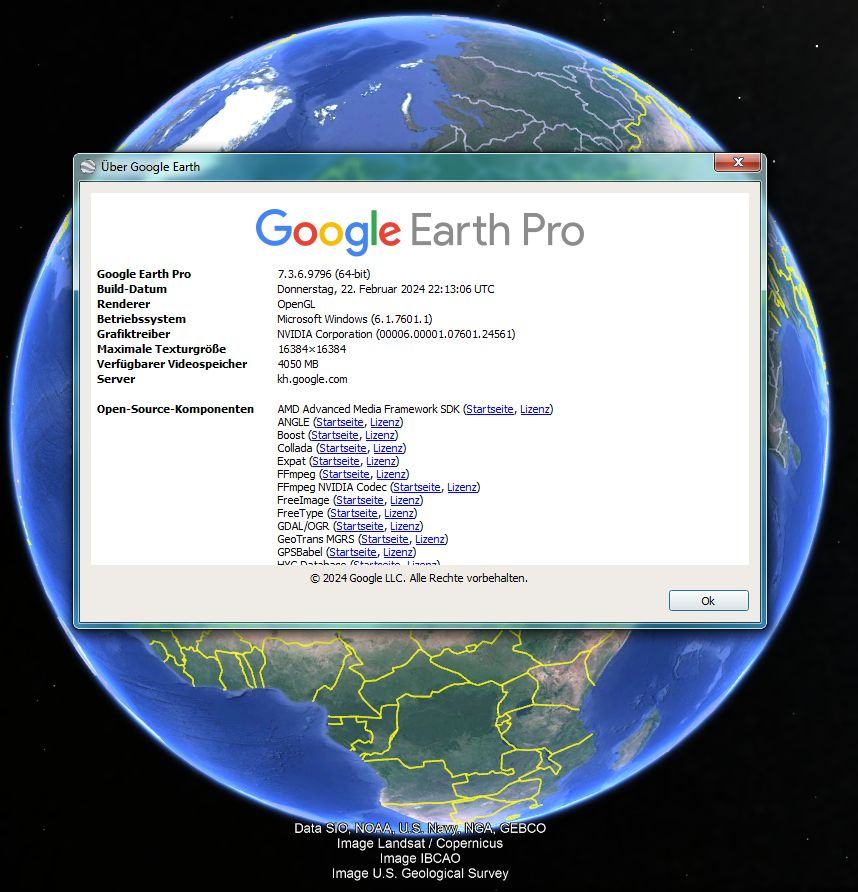This screenshot has width=858, height=892.
Task: Open AMD Advanced Media Framework SDK Lizenz link
Action: point(535,409)
